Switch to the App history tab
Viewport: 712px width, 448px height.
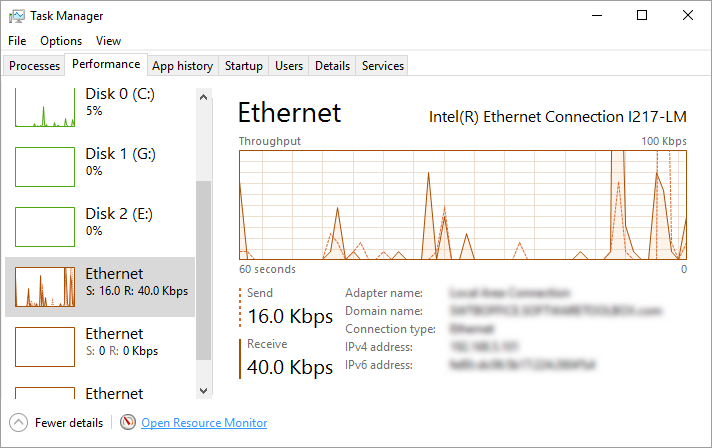pos(182,66)
